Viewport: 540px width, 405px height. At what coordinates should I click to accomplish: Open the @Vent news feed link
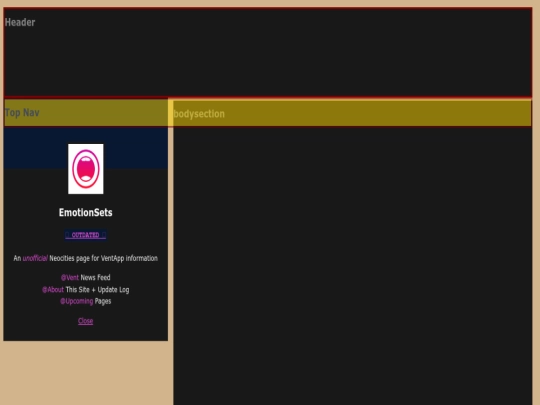tap(70, 278)
